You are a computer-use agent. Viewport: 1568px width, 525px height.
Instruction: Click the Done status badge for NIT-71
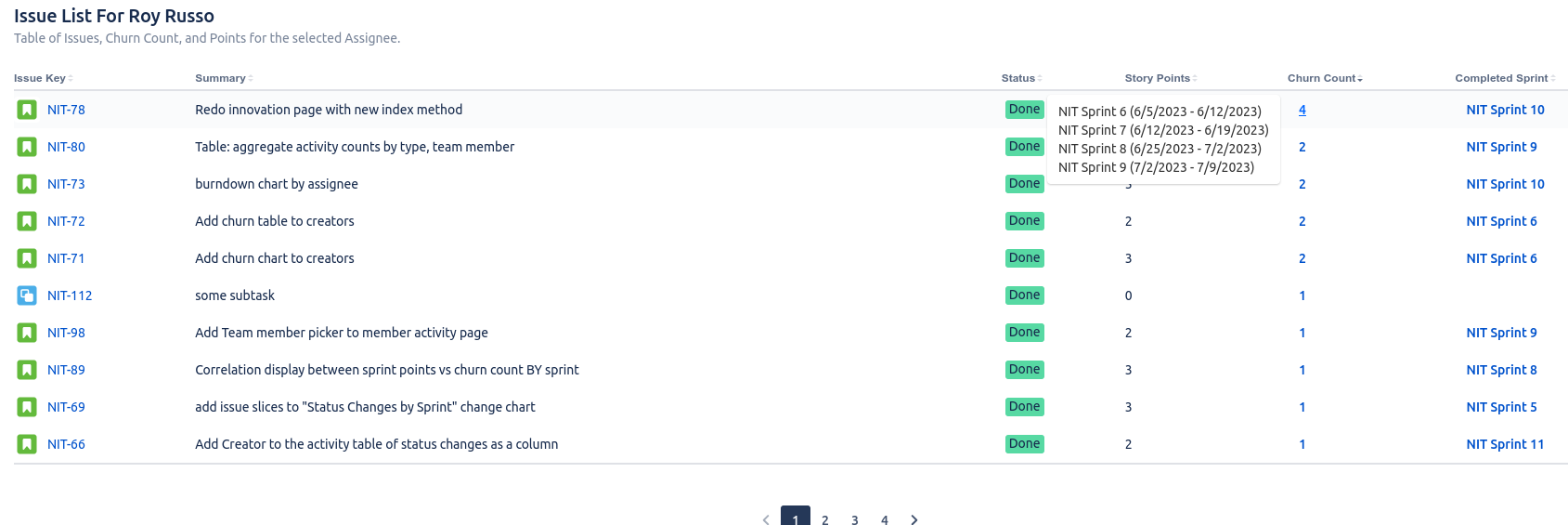pyautogui.click(x=1025, y=258)
